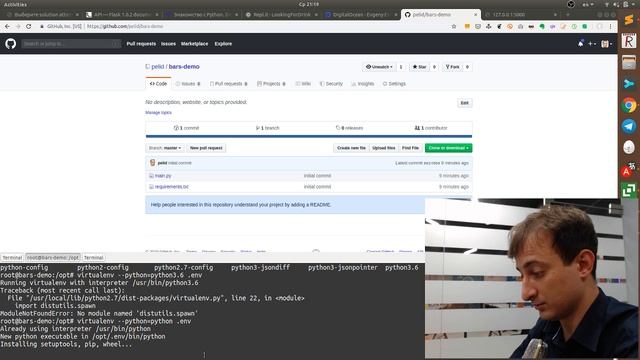Click New pull request button

click(x=206, y=148)
